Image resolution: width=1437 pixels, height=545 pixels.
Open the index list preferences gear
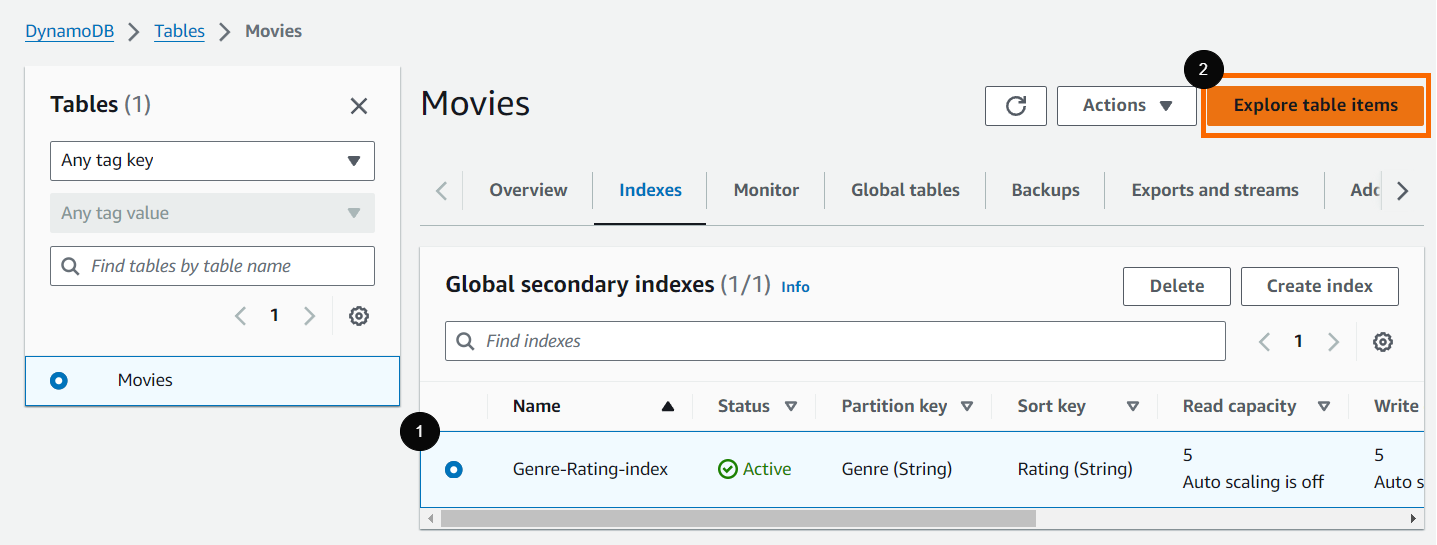pyautogui.click(x=1383, y=342)
